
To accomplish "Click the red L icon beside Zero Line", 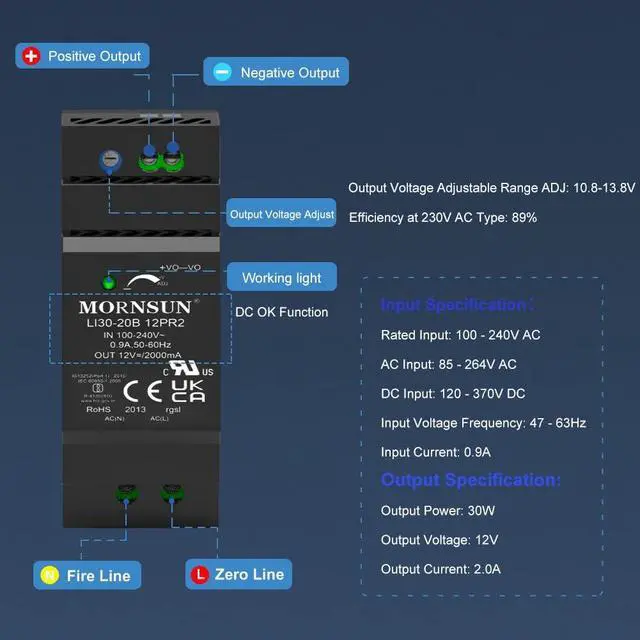I will pyautogui.click(x=200, y=575).
